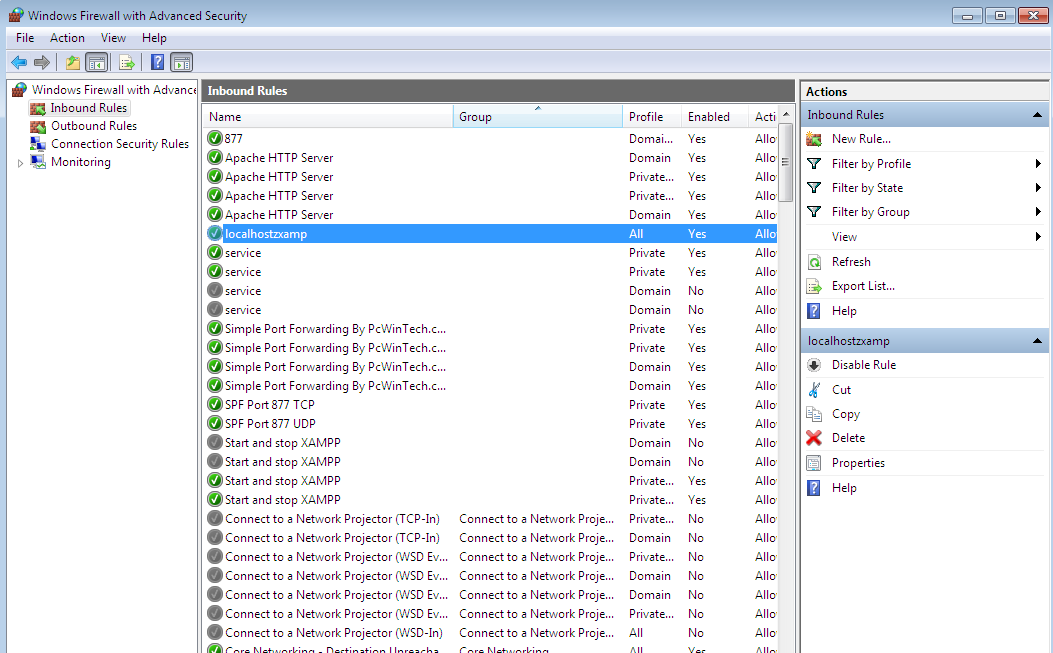Click green check icon of rule 877
Image resolution: width=1053 pixels, height=653 pixels.
(215, 138)
